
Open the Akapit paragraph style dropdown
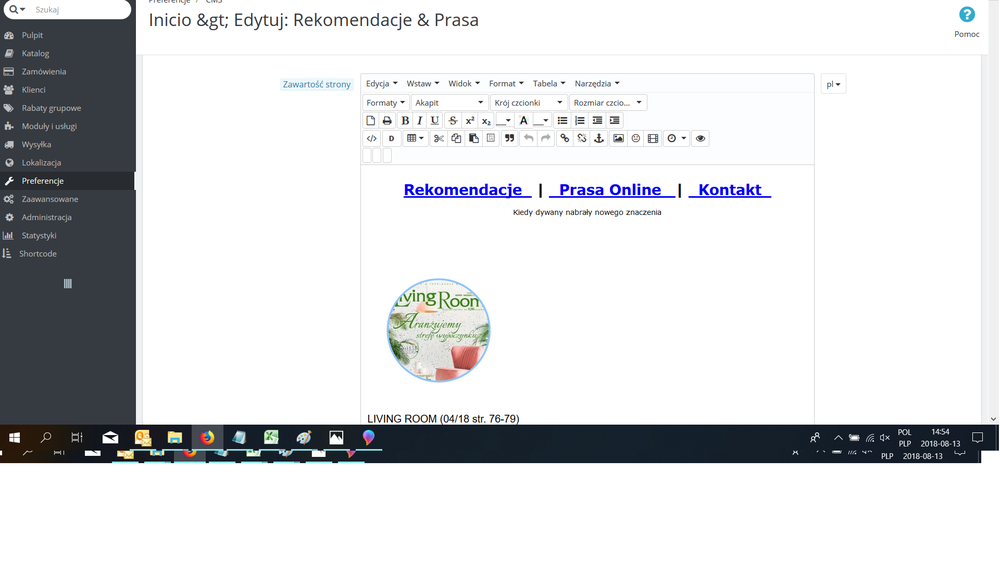449,103
